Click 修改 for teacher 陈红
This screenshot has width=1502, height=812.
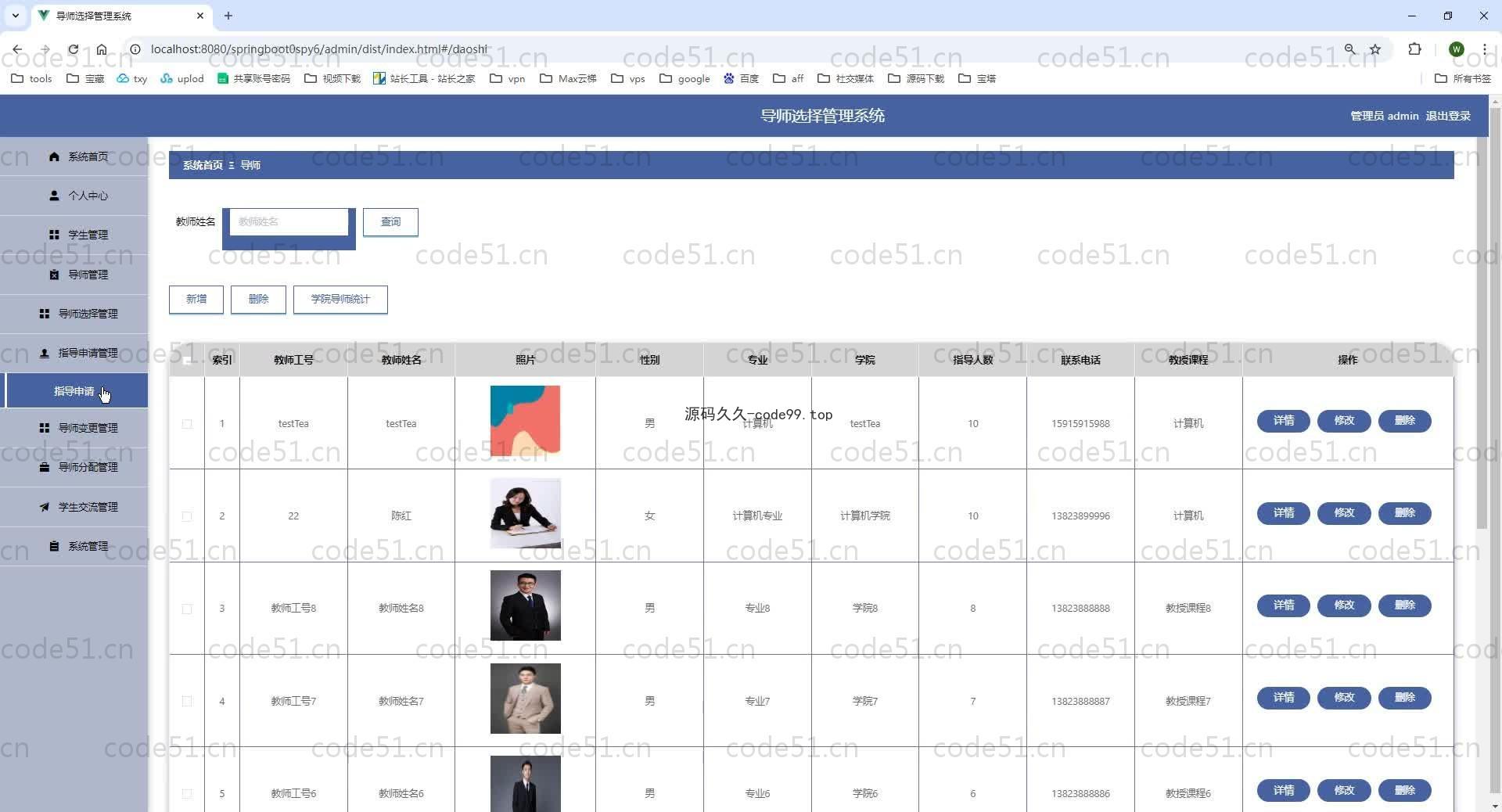(x=1344, y=513)
